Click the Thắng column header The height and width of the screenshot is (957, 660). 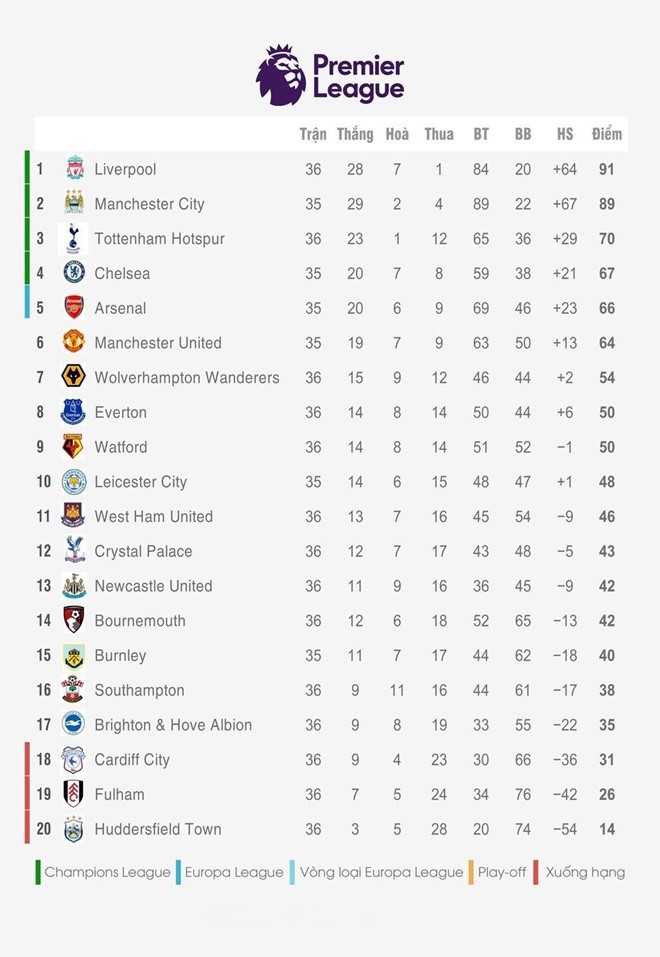(x=355, y=134)
